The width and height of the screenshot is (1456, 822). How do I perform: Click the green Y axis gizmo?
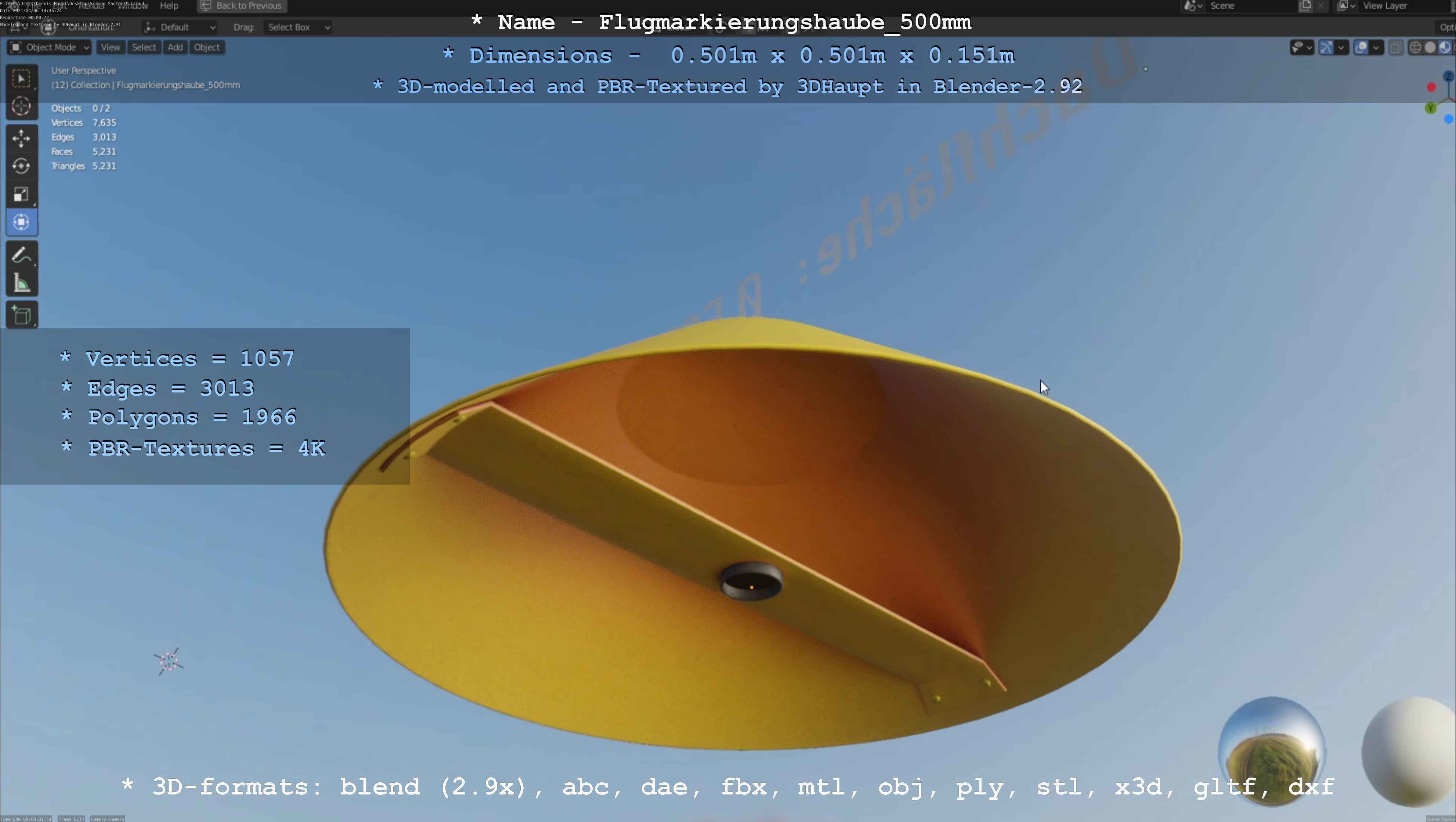tap(1431, 108)
